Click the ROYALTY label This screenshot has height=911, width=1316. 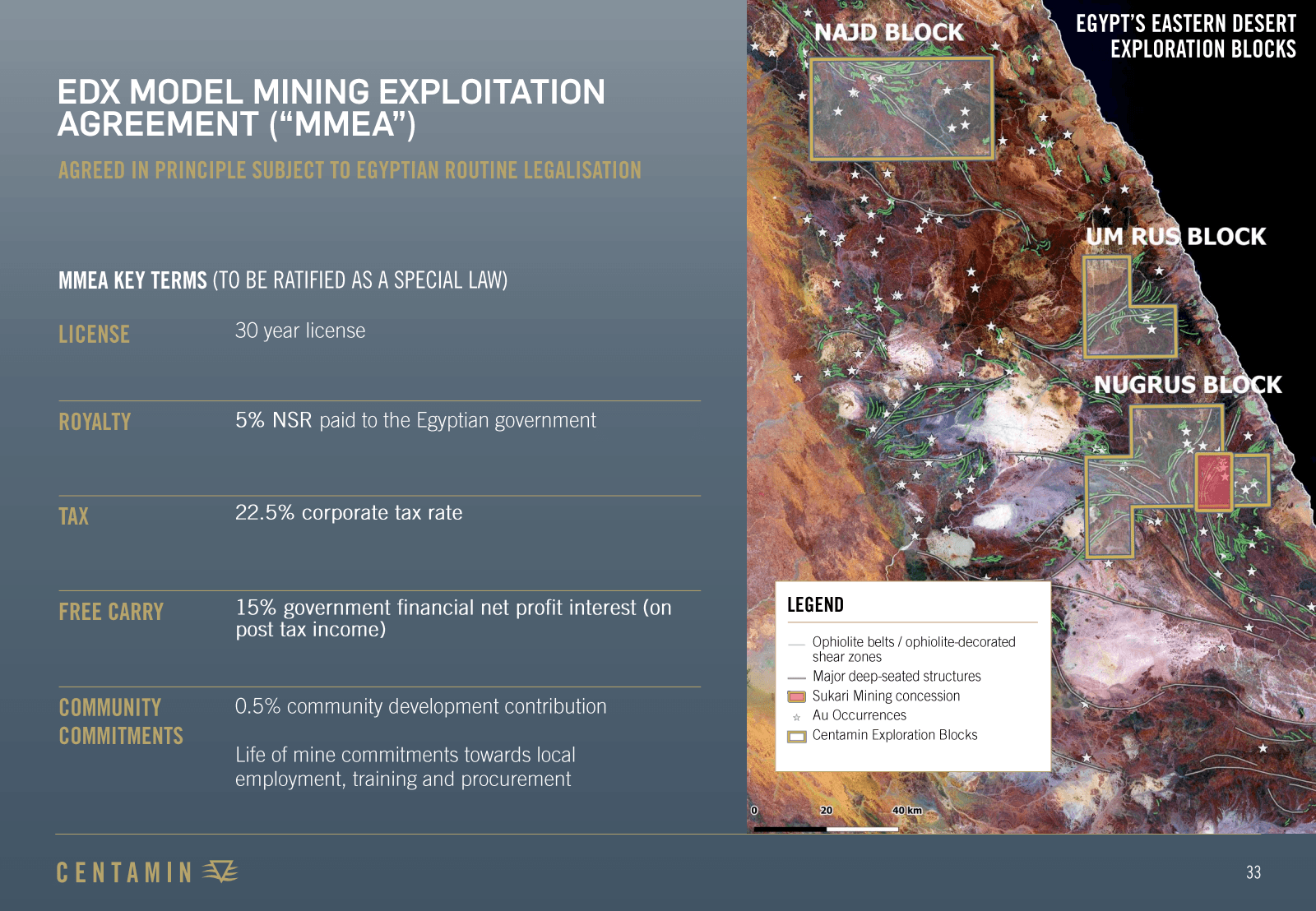pos(95,422)
